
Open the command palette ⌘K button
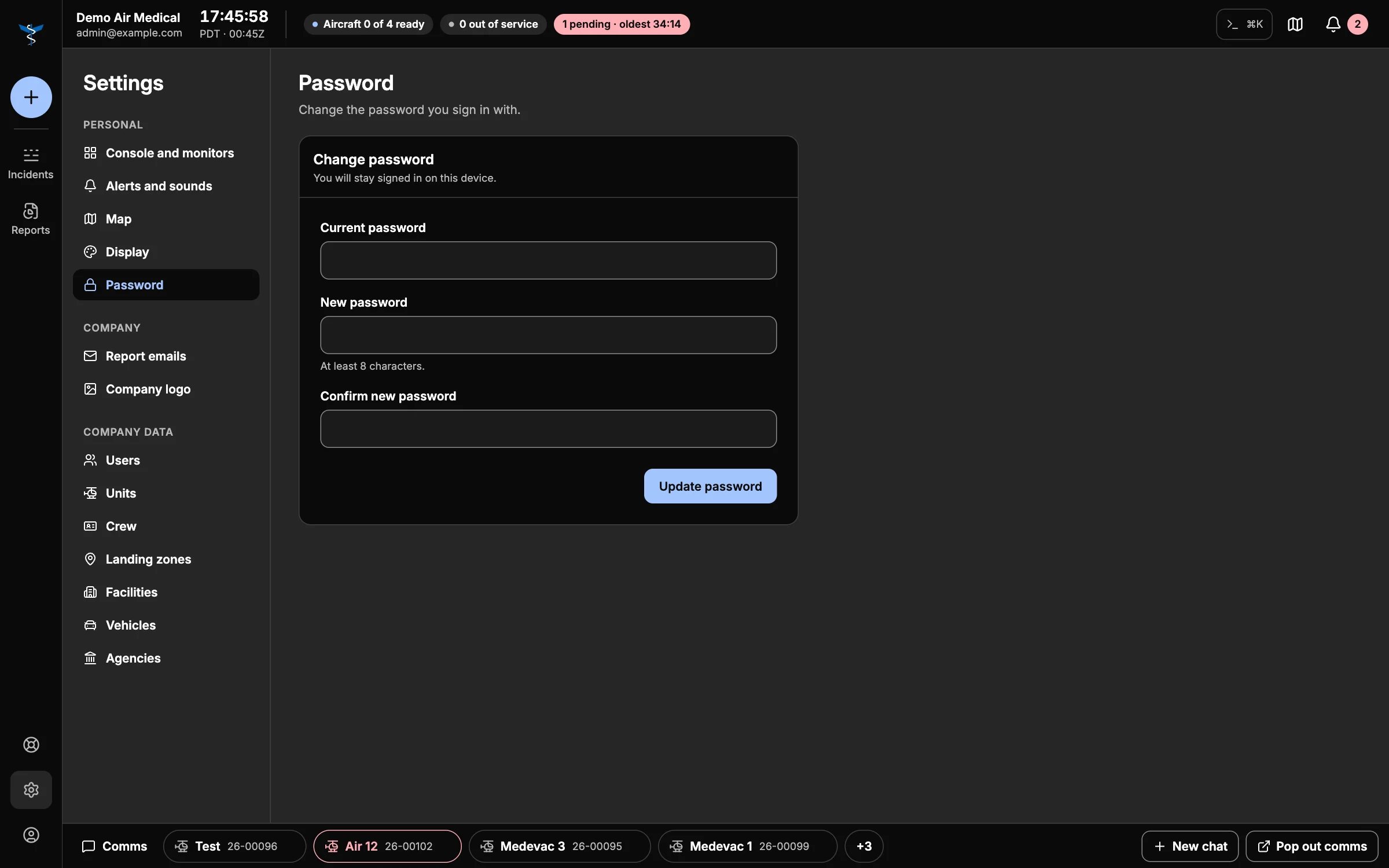point(1244,24)
